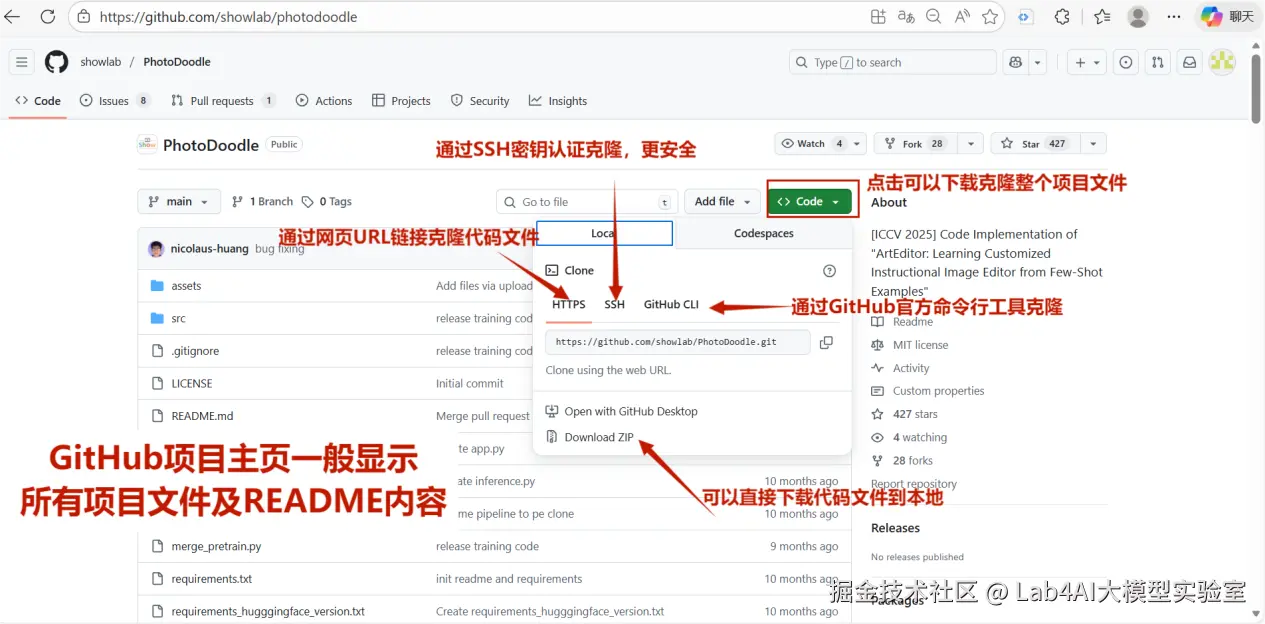Click the Fork button
Image resolution: width=1265 pixels, height=624 pixels.
click(x=915, y=144)
